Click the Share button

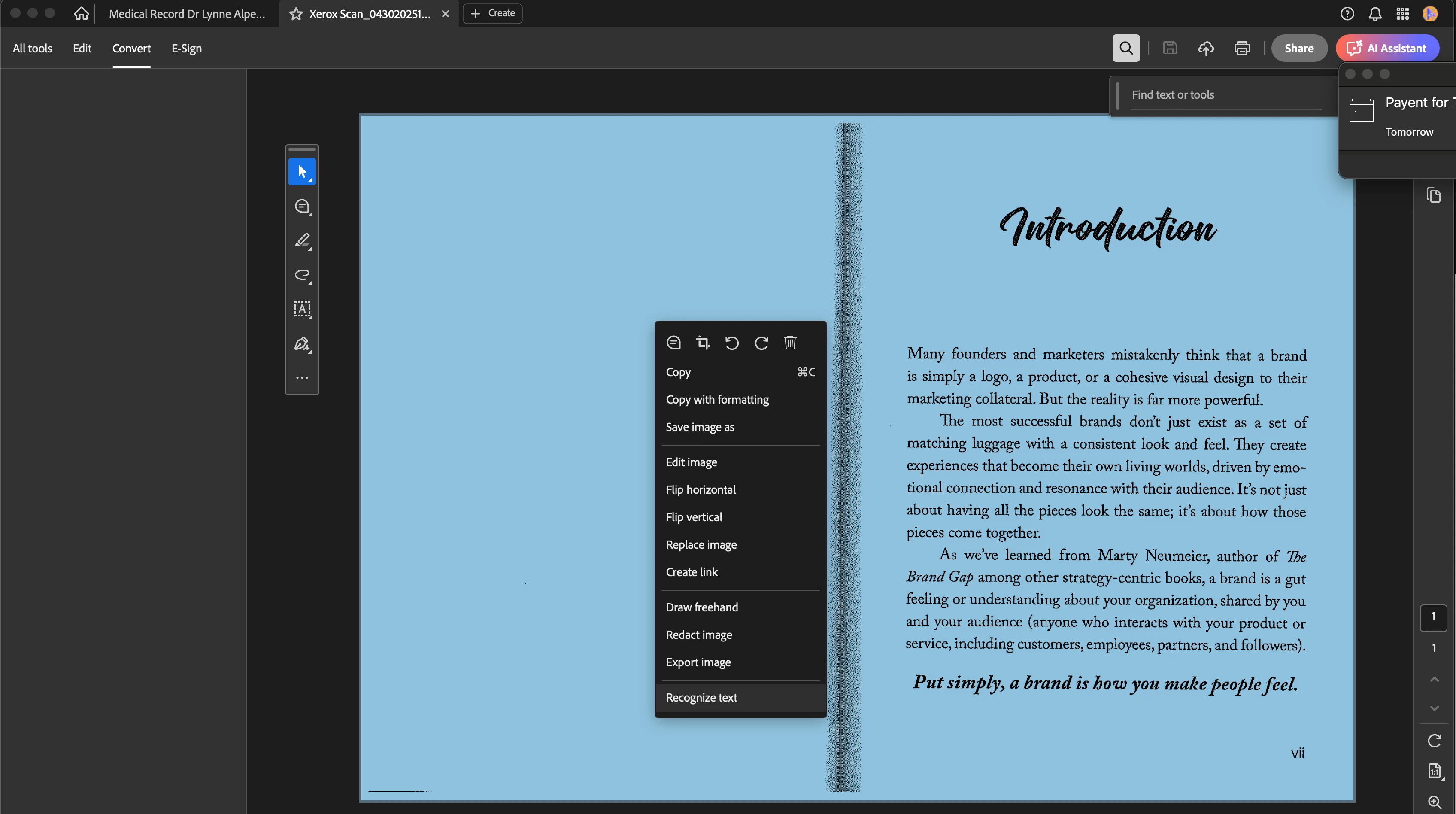[x=1298, y=48]
